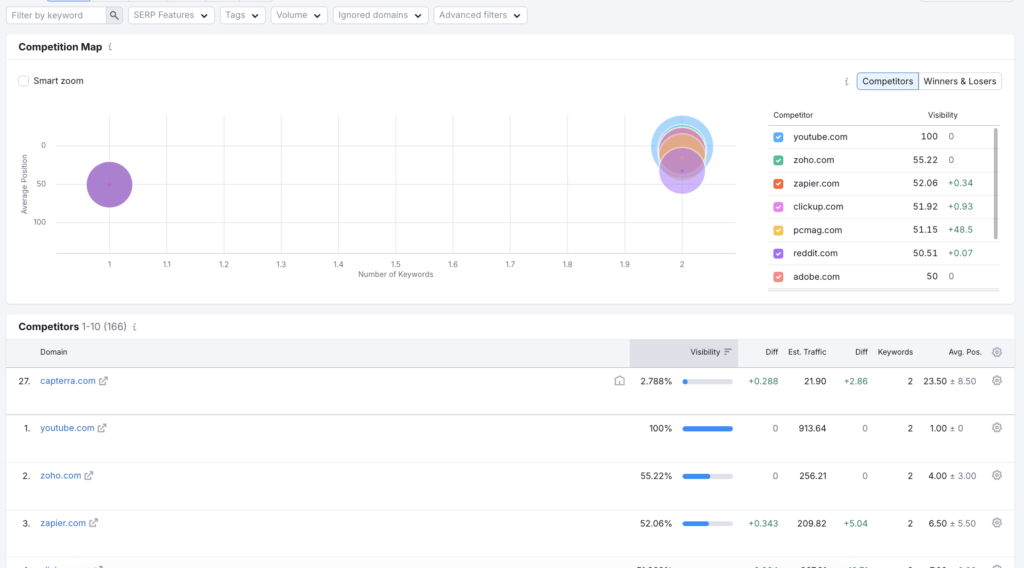Open external link icon for capterra.com
Screen dimensions: 1024x568
pyautogui.click(x=103, y=381)
